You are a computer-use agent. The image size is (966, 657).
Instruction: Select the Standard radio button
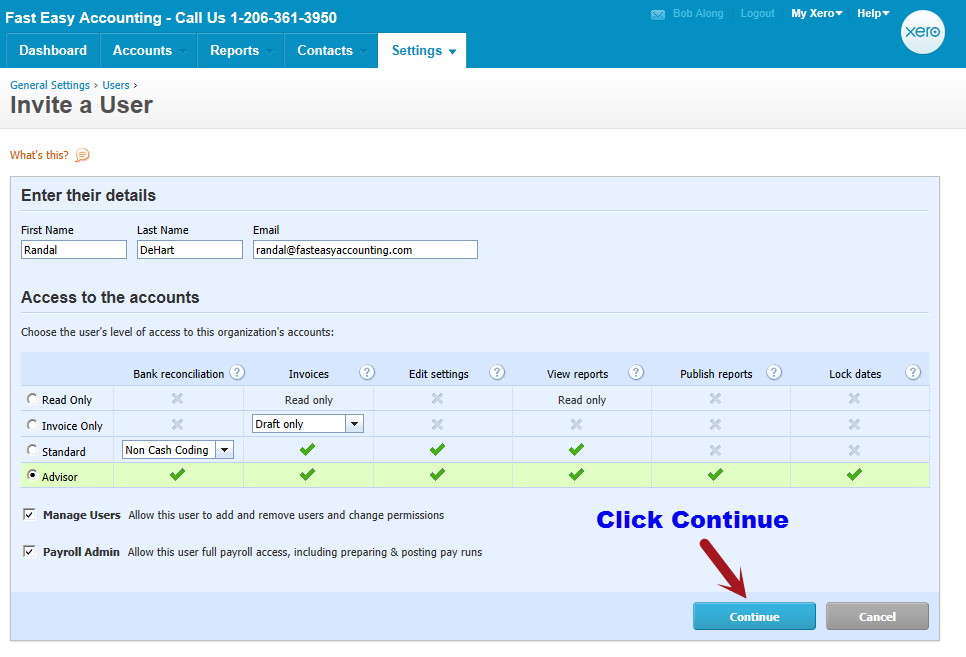pos(32,450)
